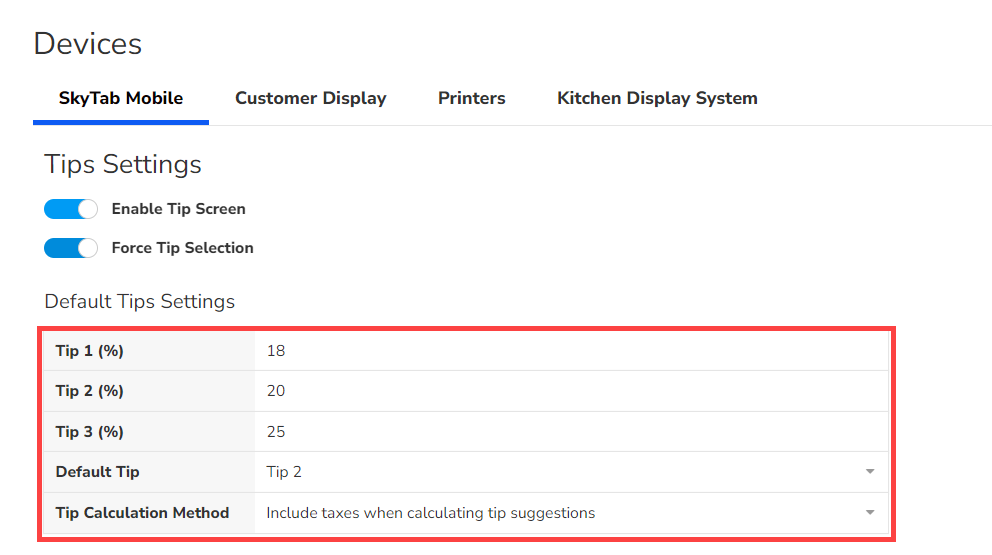The width and height of the screenshot is (992, 555).
Task: Disable Force Tip Selection switch
Action: pyautogui.click(x=71, y=248)
